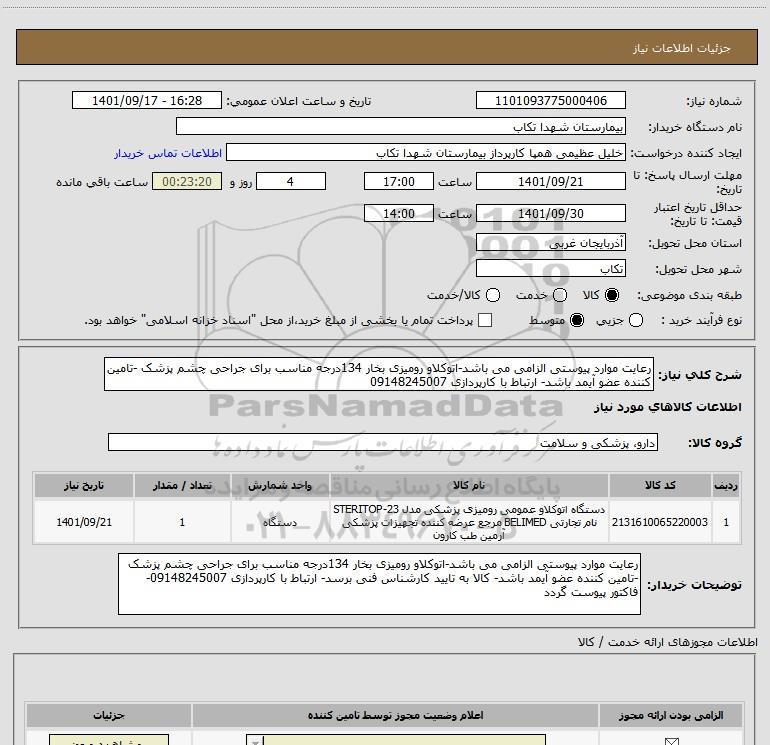Select the خدمت radio option
This screenshot has width=770, height=745.
tap(560, 295)
